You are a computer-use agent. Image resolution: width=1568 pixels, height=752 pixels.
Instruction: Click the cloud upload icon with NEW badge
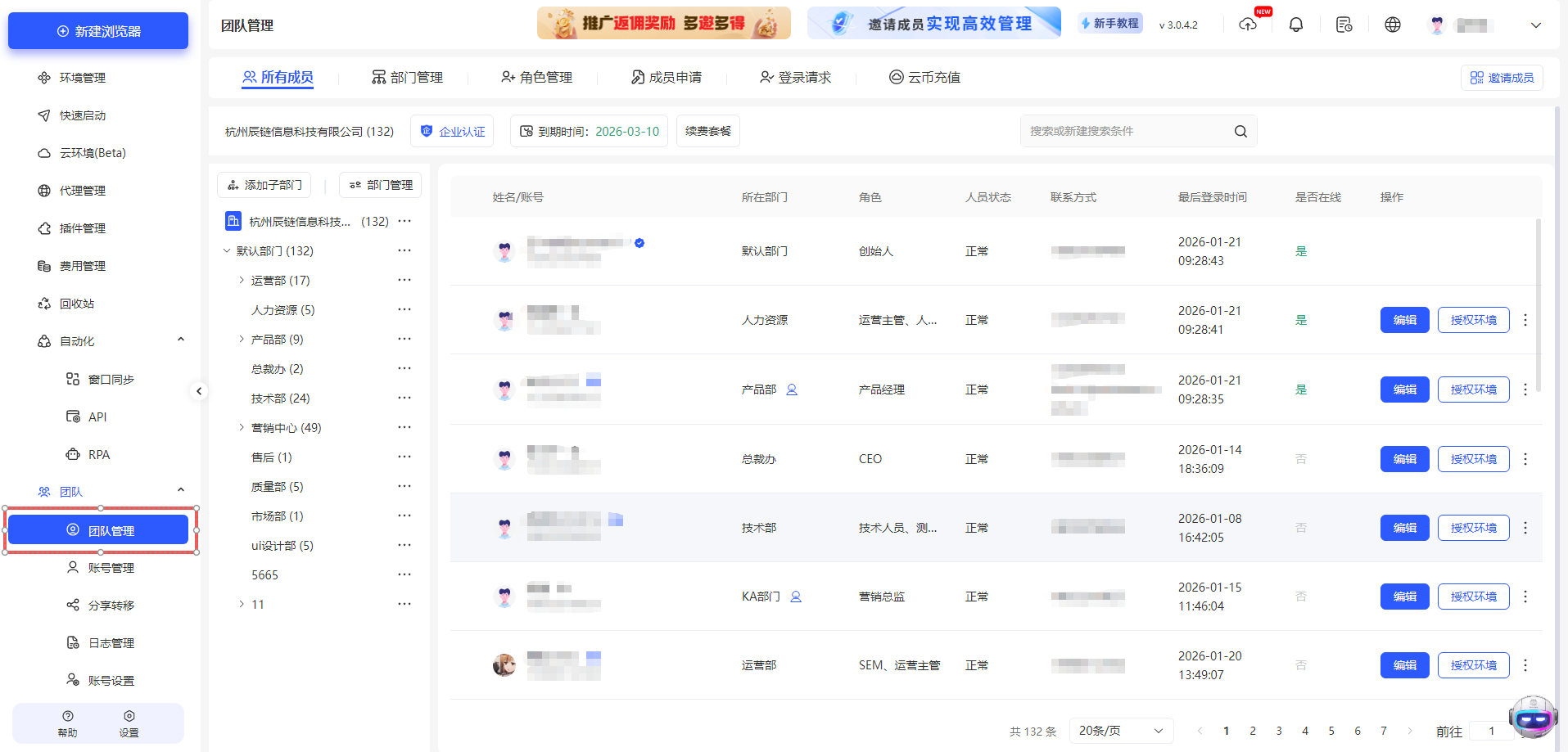[1248, 25]
